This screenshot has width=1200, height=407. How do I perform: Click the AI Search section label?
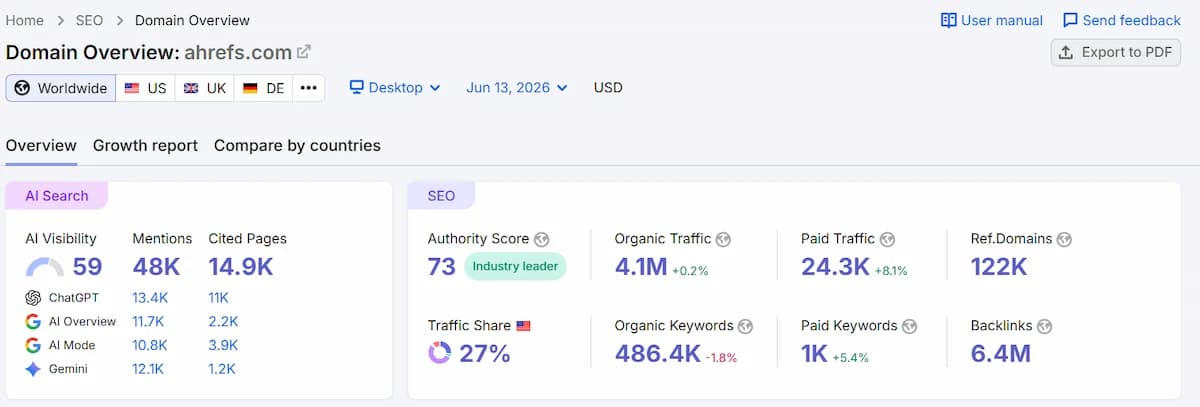pyautogui.click(x=57, y=196)
